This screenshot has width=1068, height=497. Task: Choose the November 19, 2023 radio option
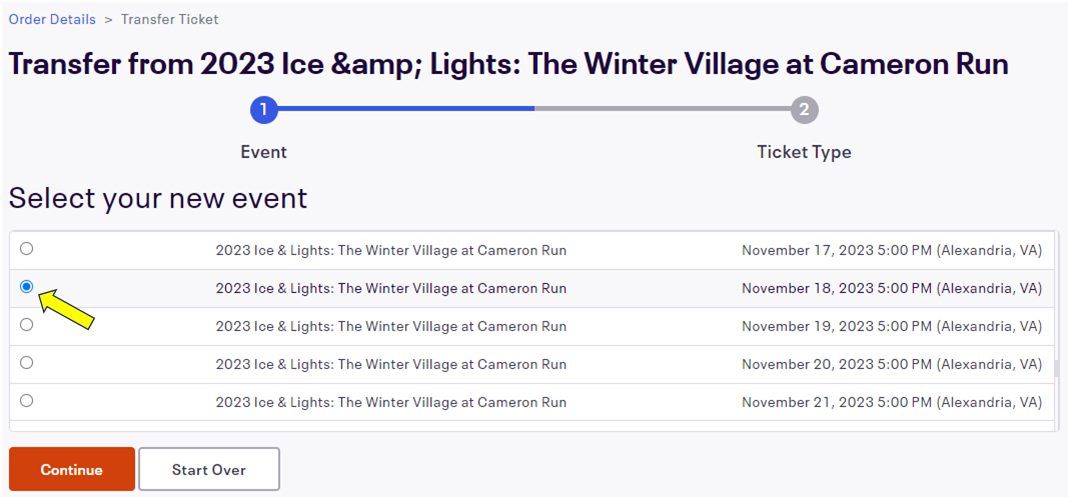pos(27,325)
